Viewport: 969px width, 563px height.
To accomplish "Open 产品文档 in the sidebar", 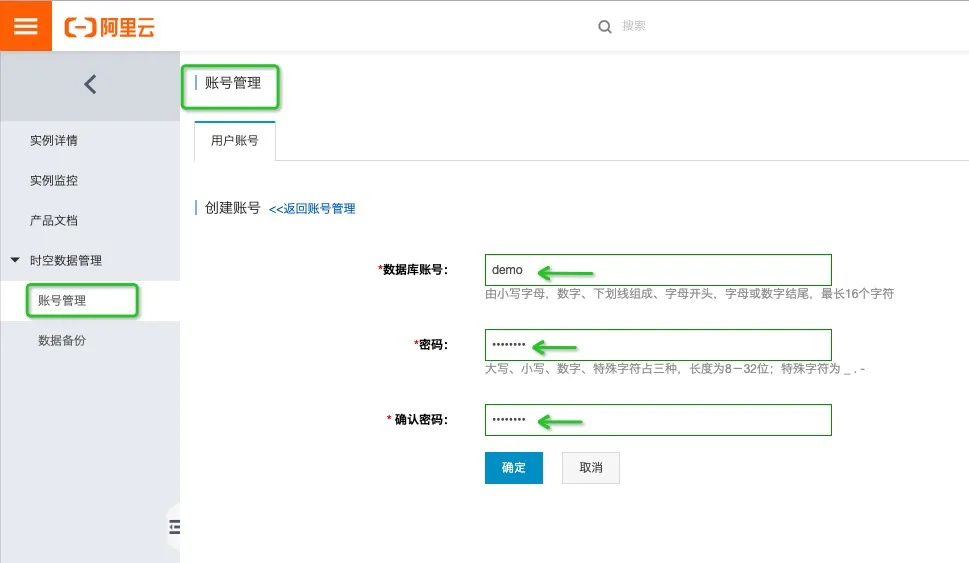I will 54,221.
